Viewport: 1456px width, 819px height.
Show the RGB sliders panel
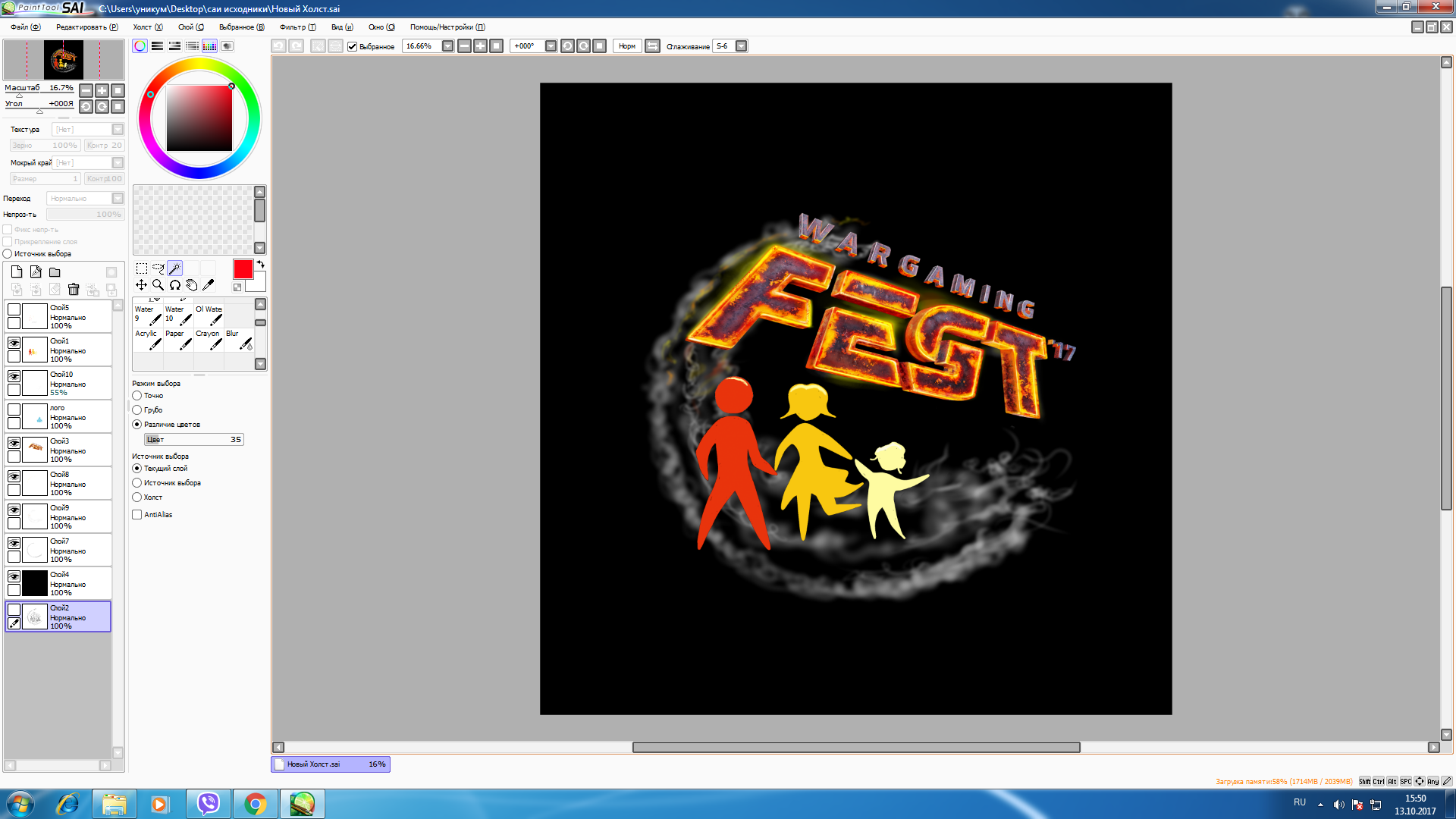157,46
